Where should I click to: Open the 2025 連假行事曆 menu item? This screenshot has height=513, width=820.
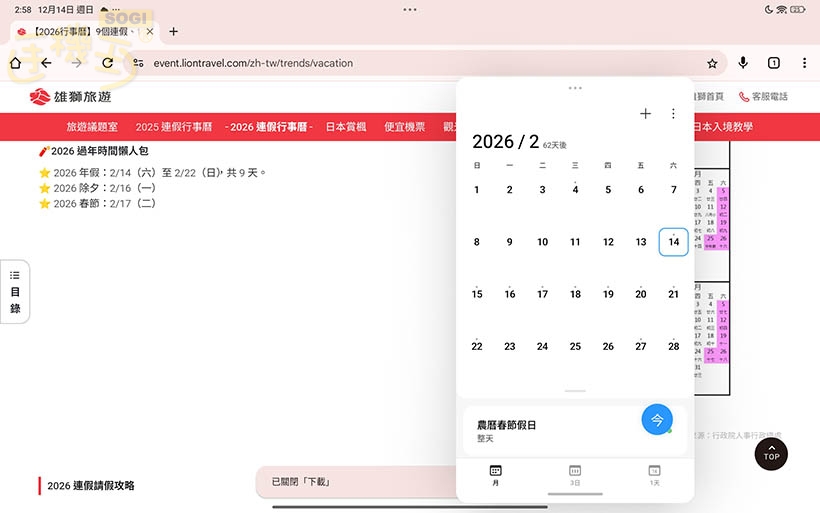tap(174, 127)
